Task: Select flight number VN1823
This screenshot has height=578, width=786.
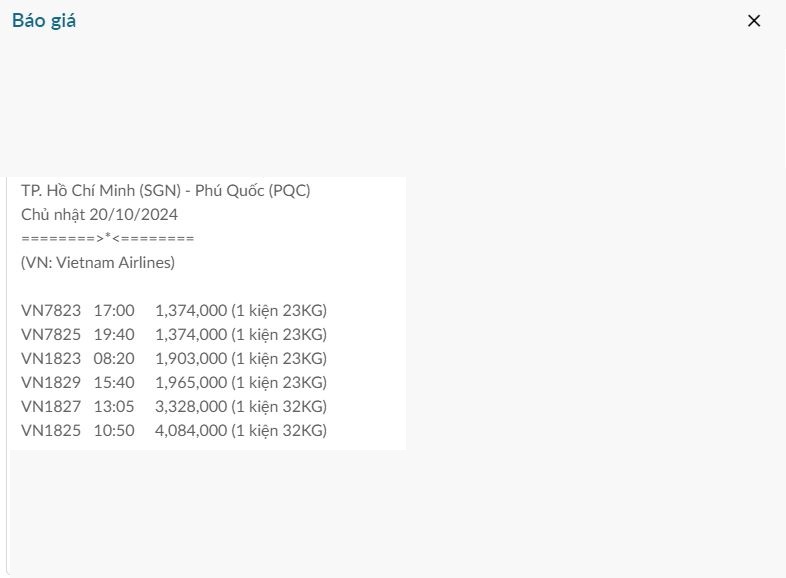Action: click(x=51, y=358)
